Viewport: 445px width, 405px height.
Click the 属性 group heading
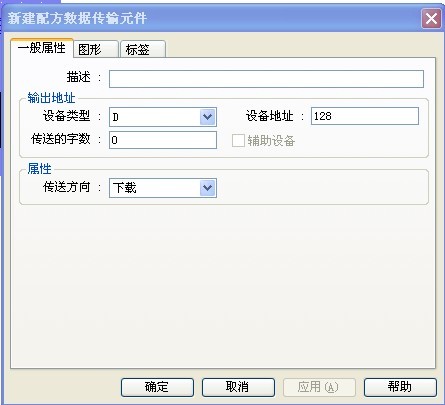click(x=39, y=169)
